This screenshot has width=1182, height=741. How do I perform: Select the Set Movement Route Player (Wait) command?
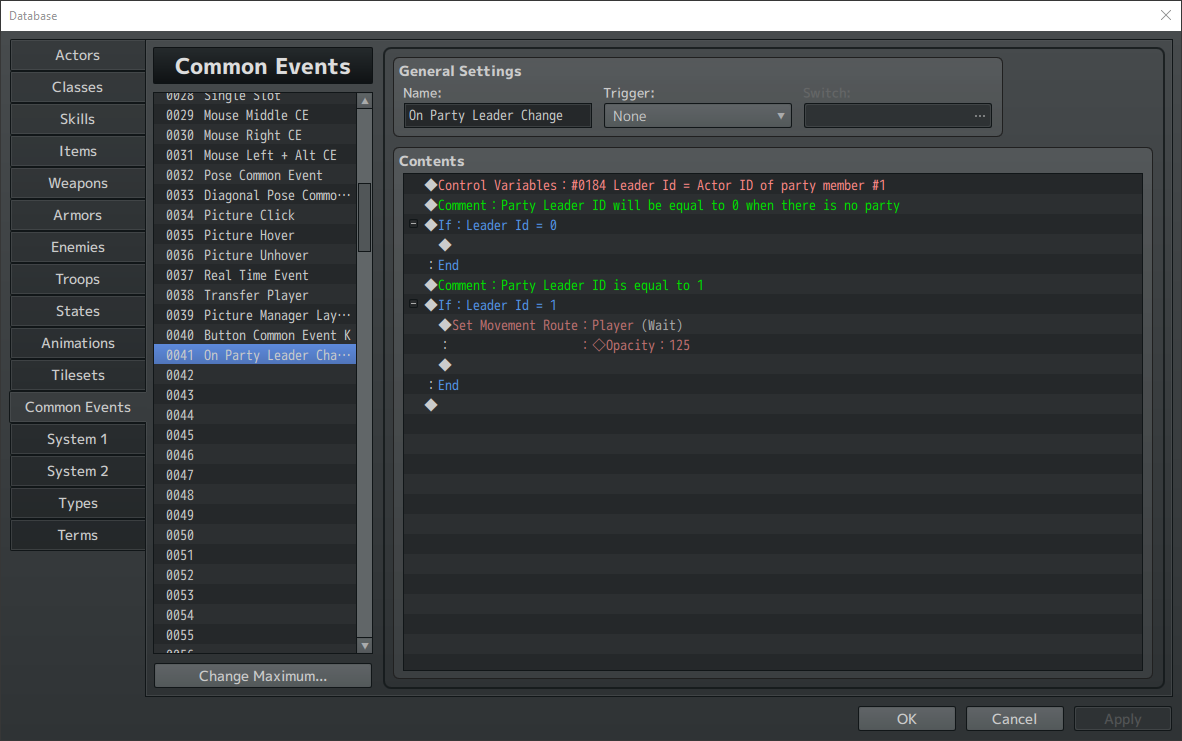coord(773,325)
